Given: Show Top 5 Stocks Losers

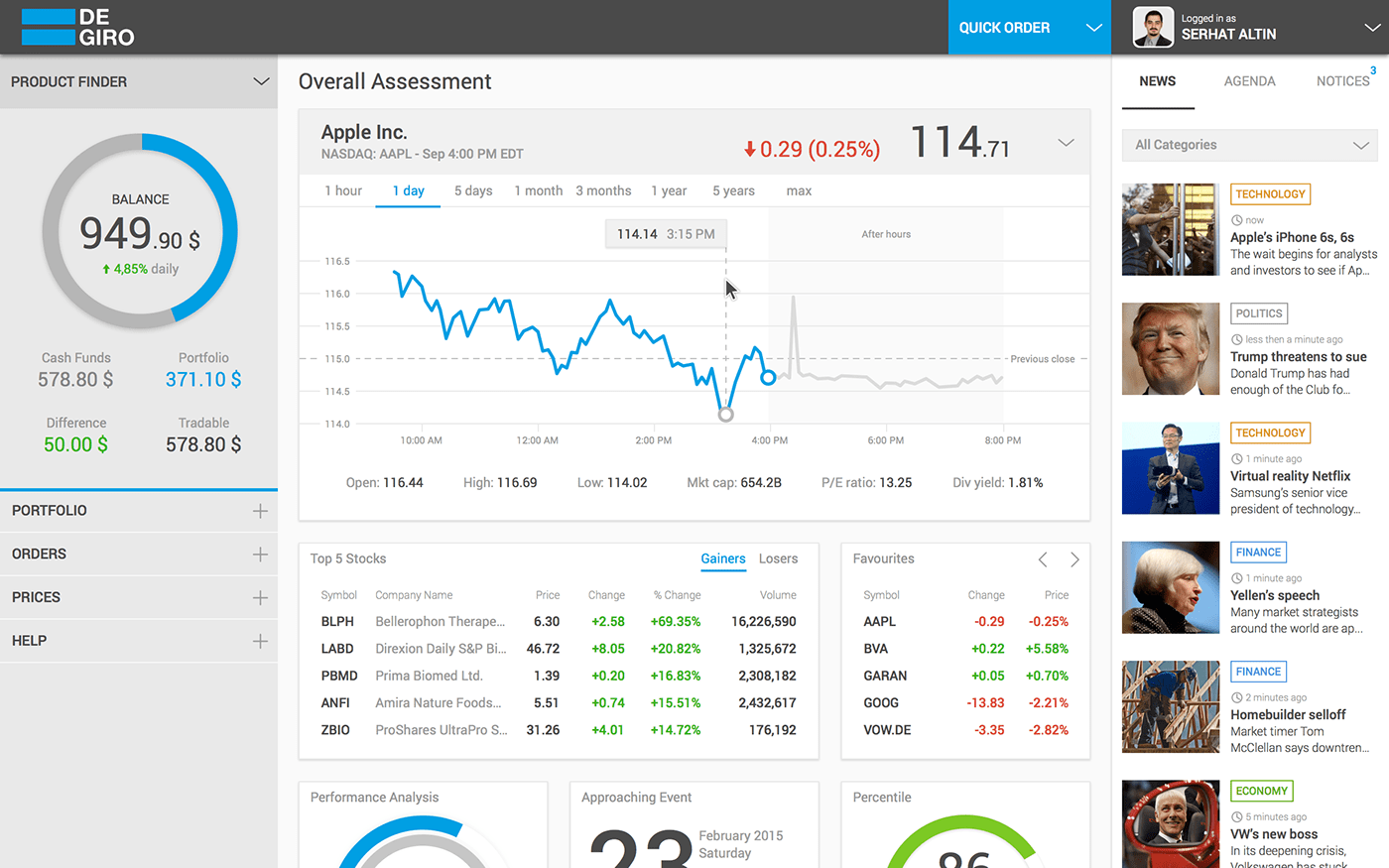Looking at the screenshot, I should (778, 558).
